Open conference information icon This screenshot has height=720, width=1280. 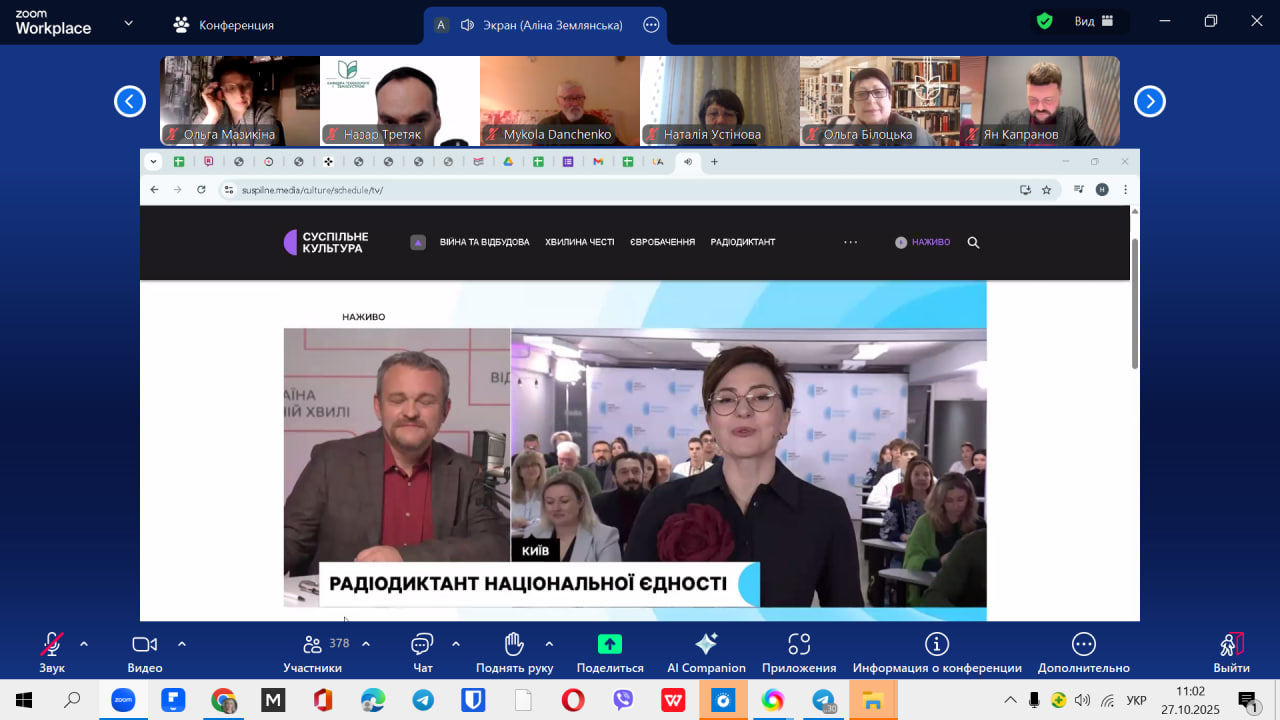(936, 645)
